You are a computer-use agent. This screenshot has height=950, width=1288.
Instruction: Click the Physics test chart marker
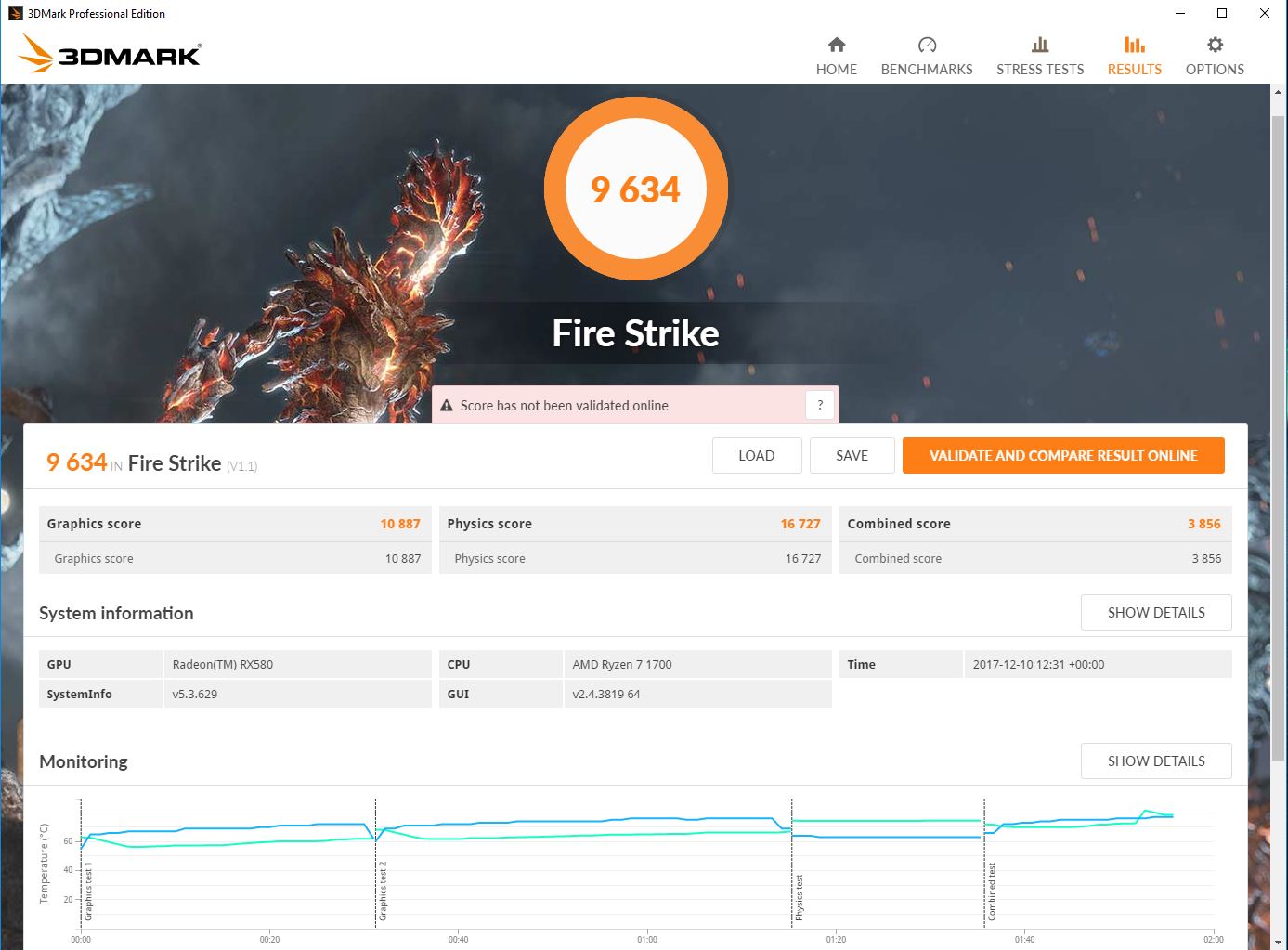coord(799,898)
